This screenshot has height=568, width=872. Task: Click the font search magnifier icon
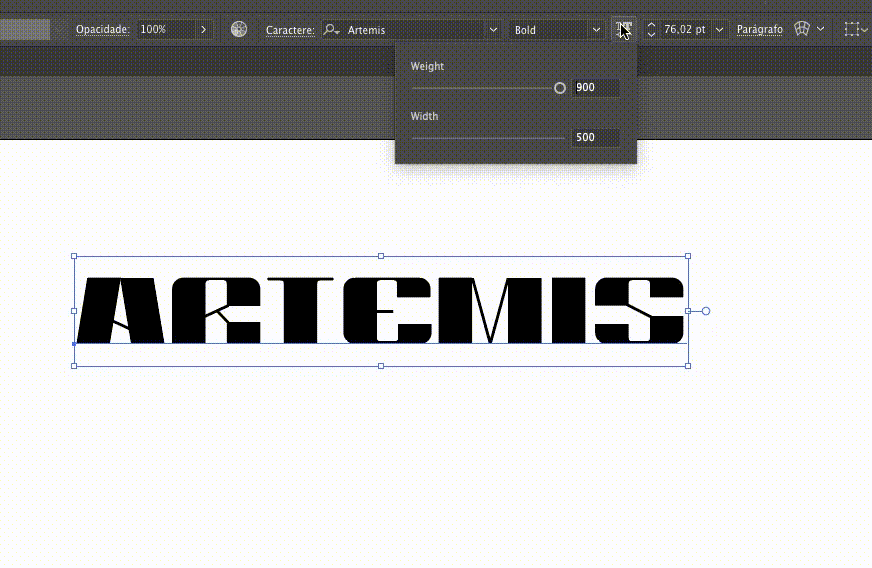pos(331,29)
